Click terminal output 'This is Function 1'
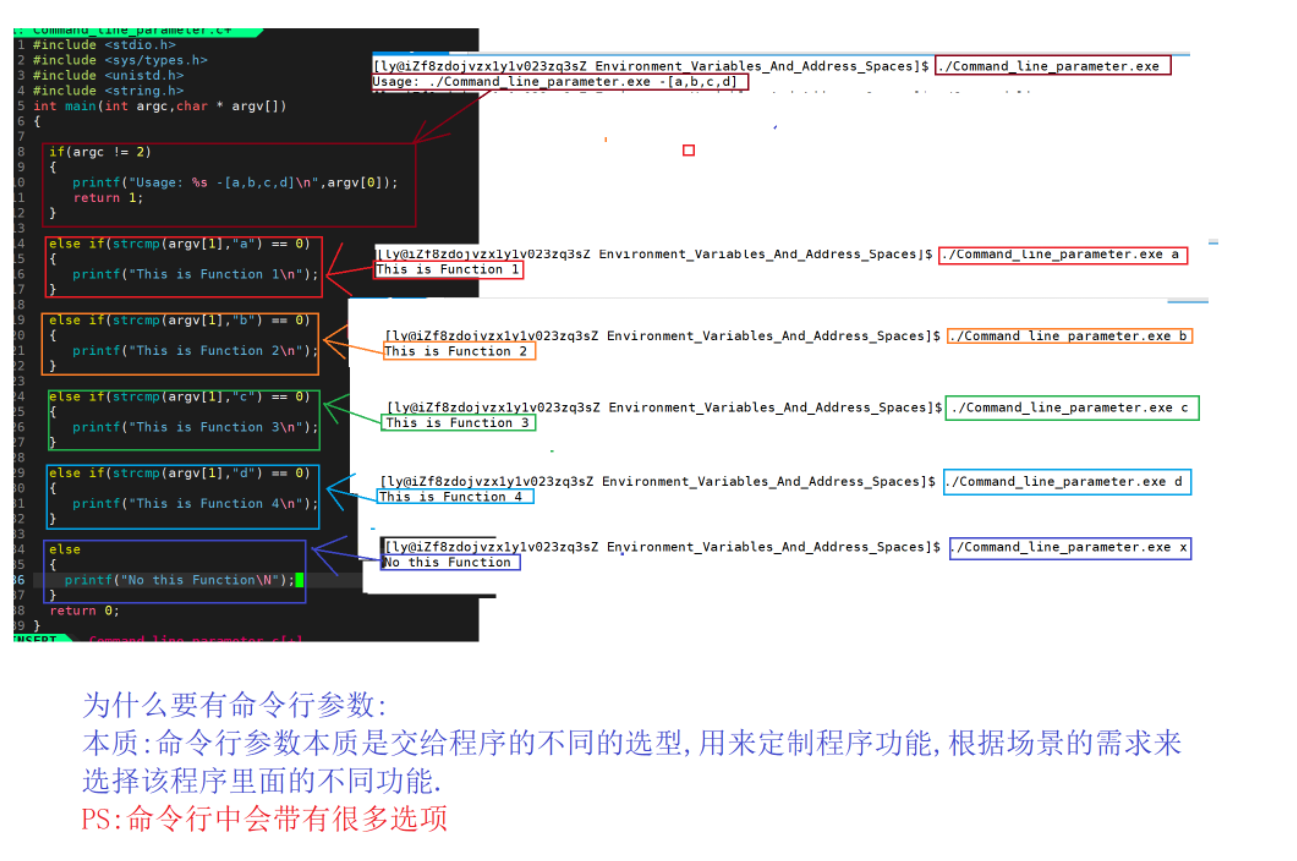The width and height of the screenshot is (1297, 861). (x=448, y=270)
